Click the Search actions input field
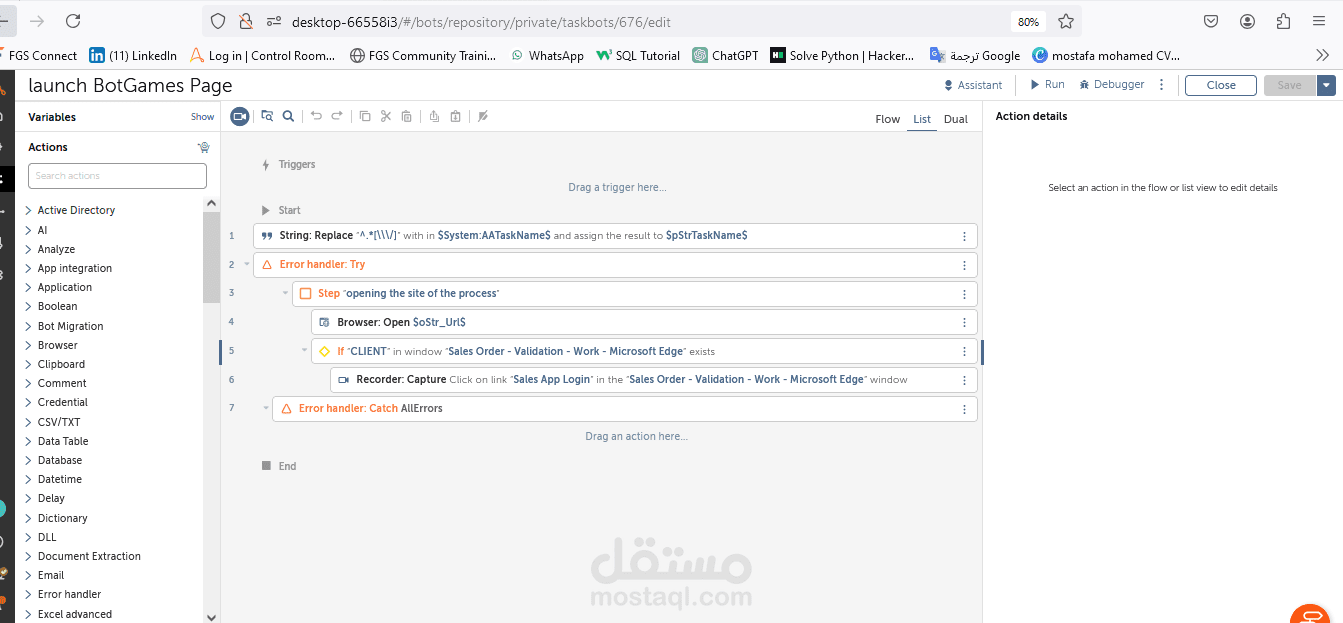This screenshot has height=623, width=1343. tap(117, 175)
